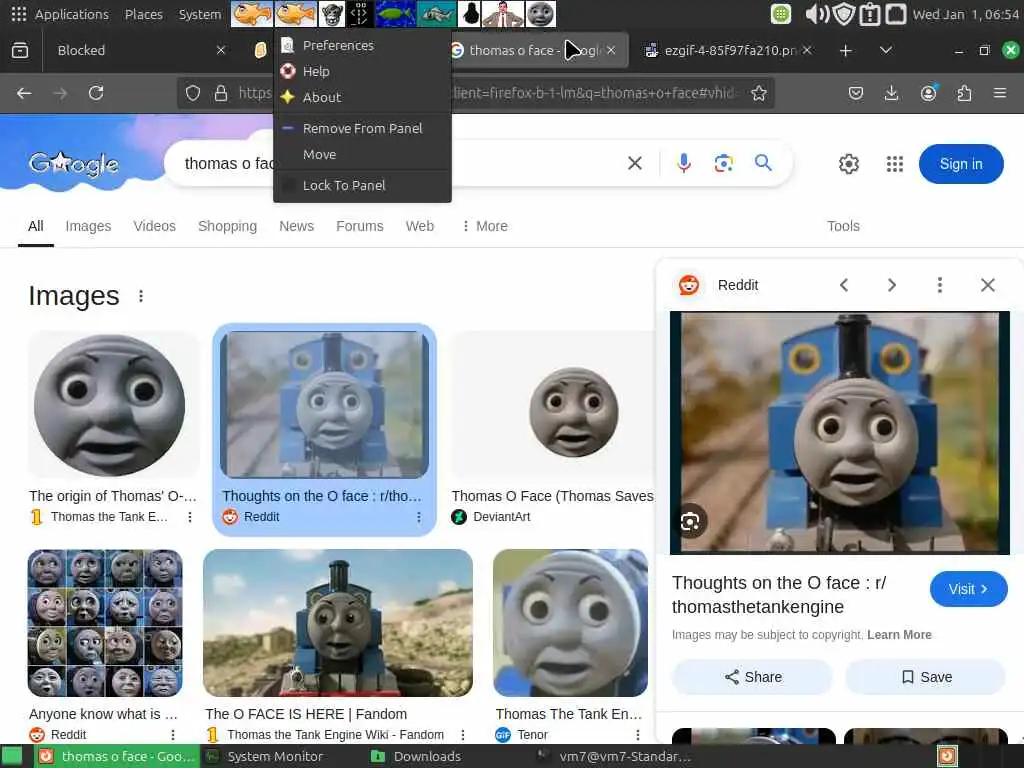Click the Save button in preview panel
Viewport: 1024px width, 768px height.
(925, 677)
